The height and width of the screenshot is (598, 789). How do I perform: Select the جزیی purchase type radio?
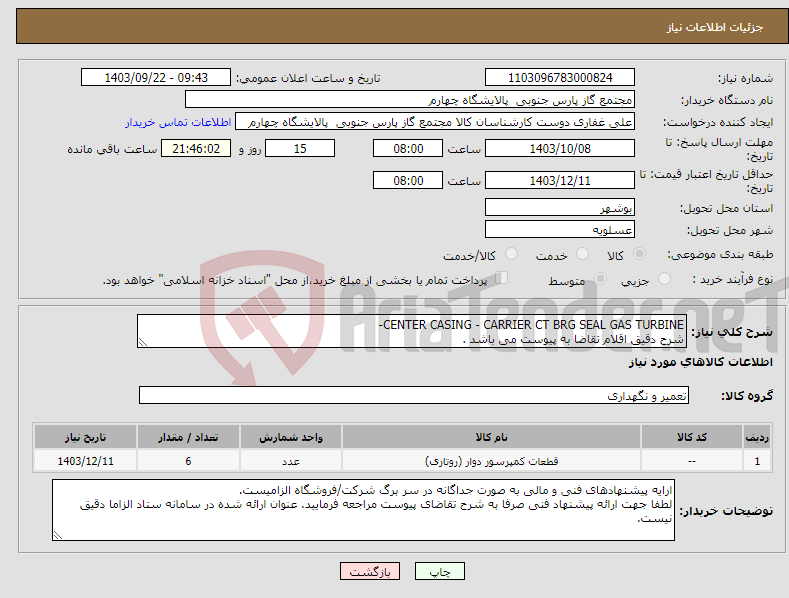pyautogui.click(x=664, y=279)
